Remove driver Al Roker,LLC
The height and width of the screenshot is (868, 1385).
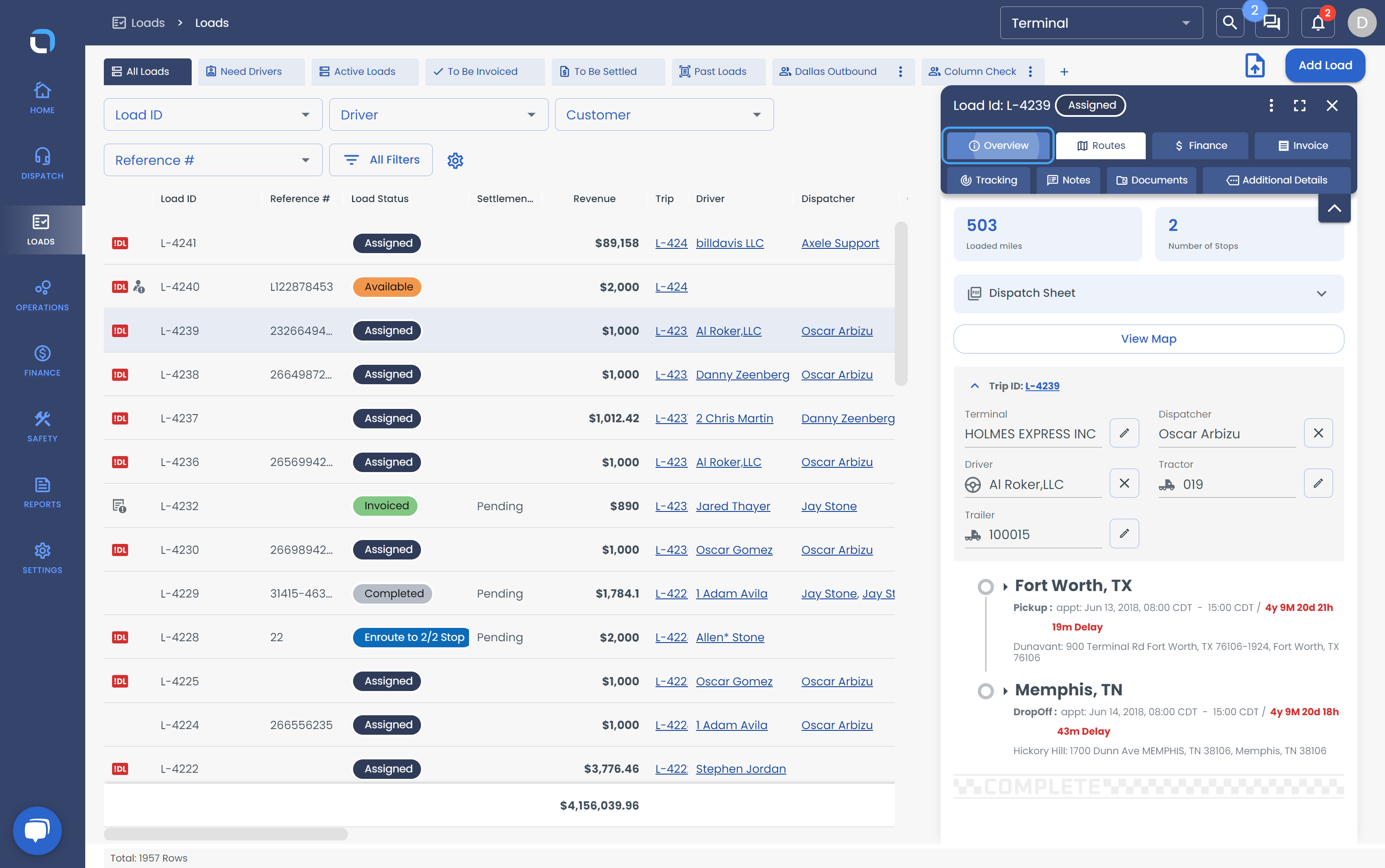pyautogui.click(x=1124, y=483)
